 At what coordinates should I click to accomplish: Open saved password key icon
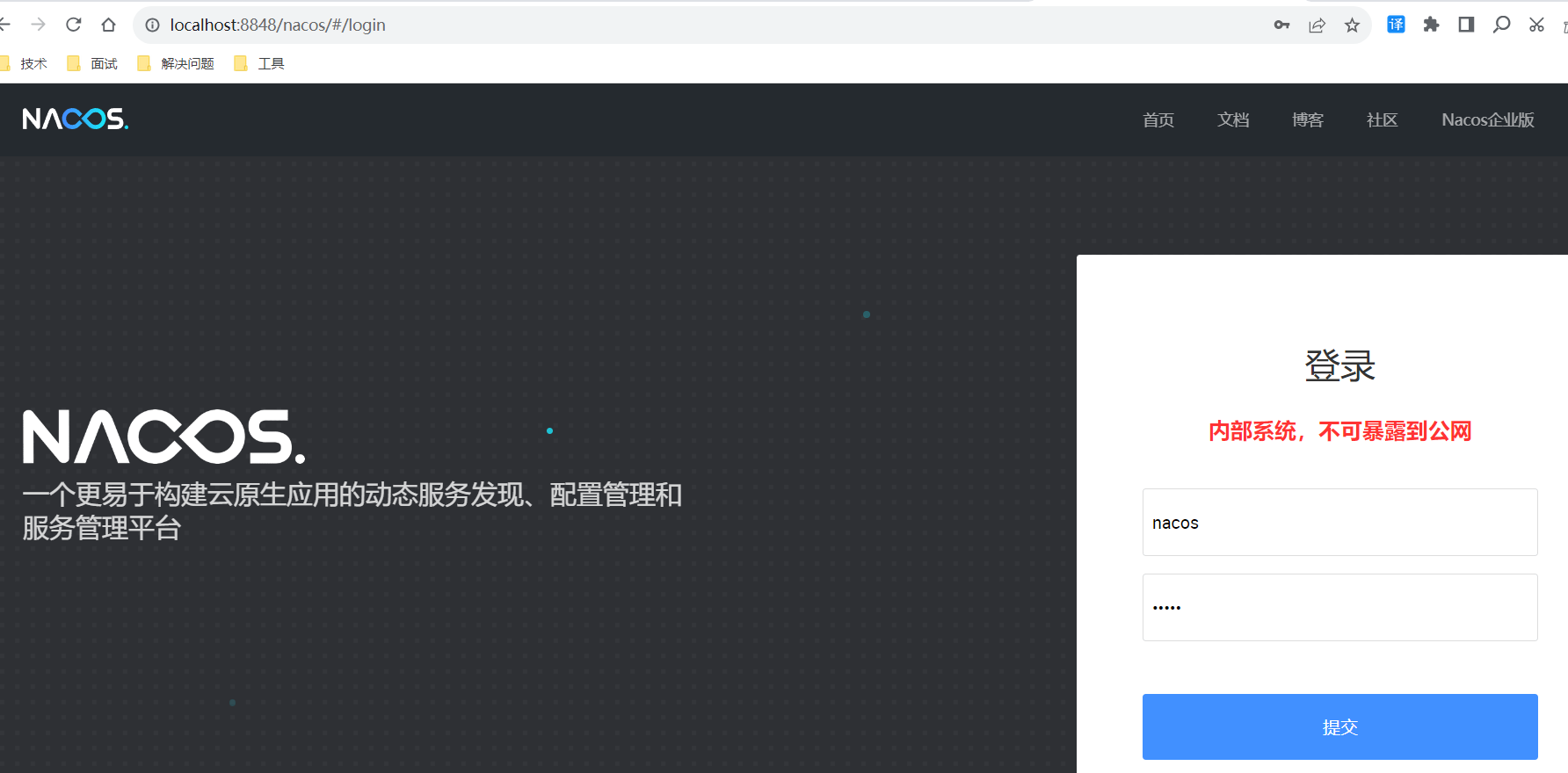[1281, 25]
